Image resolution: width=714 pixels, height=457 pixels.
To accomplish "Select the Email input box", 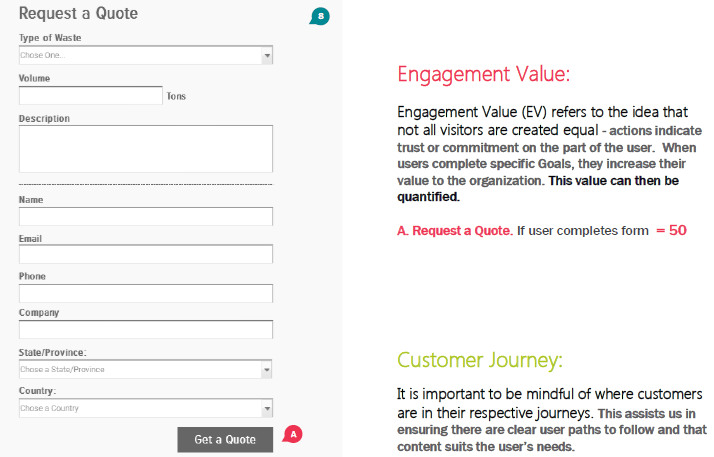I will [146, 254].
